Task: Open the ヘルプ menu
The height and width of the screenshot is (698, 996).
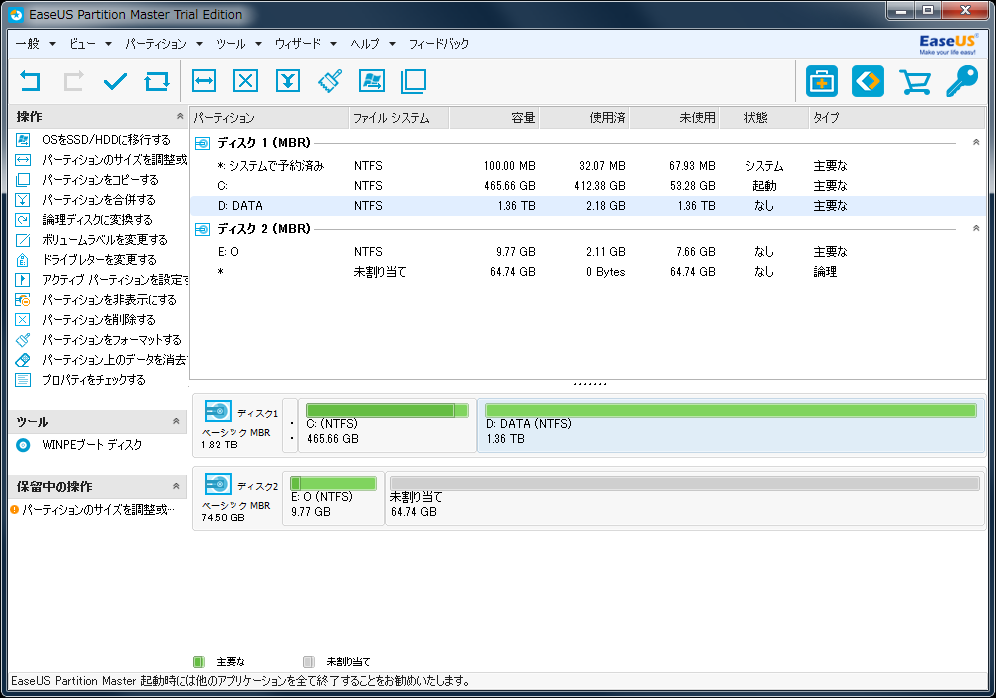Action: coord(374,44)
